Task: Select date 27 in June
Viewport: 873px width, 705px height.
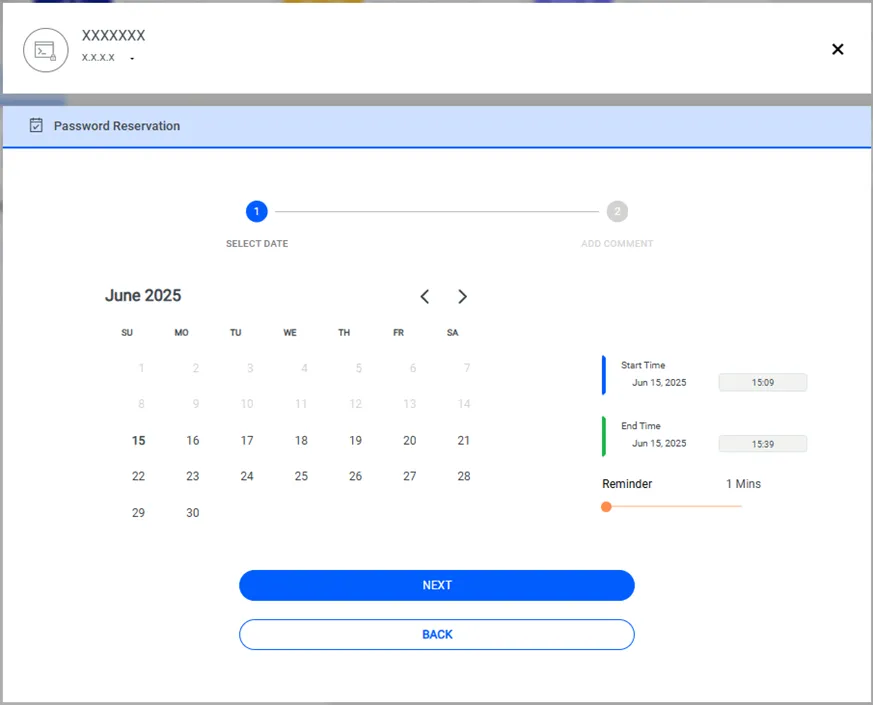Action: (410, 476)
